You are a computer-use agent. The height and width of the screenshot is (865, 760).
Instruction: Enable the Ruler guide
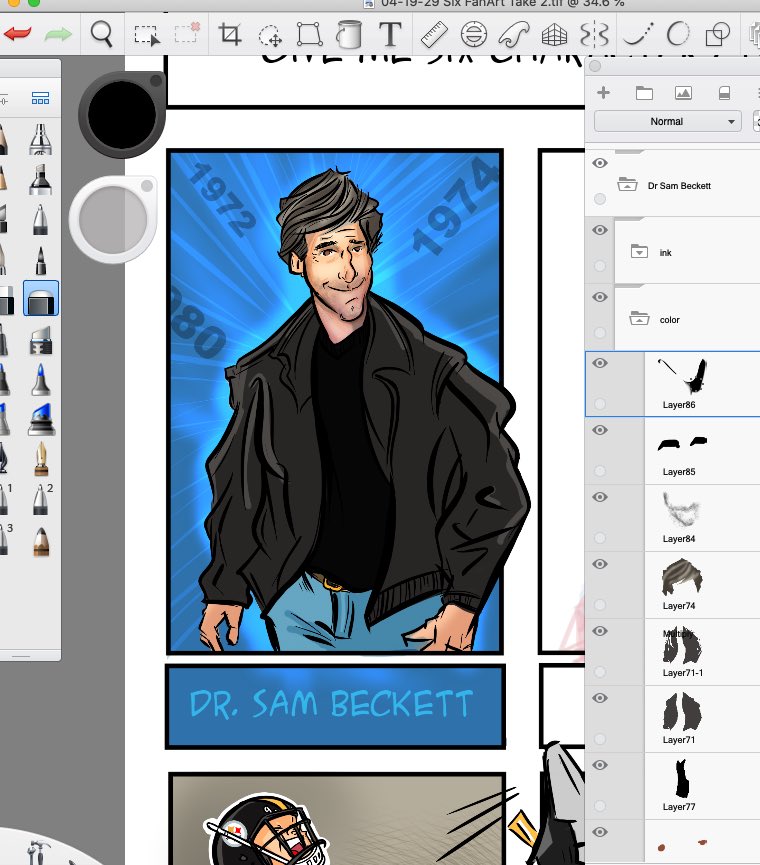(x=434, y=34)
